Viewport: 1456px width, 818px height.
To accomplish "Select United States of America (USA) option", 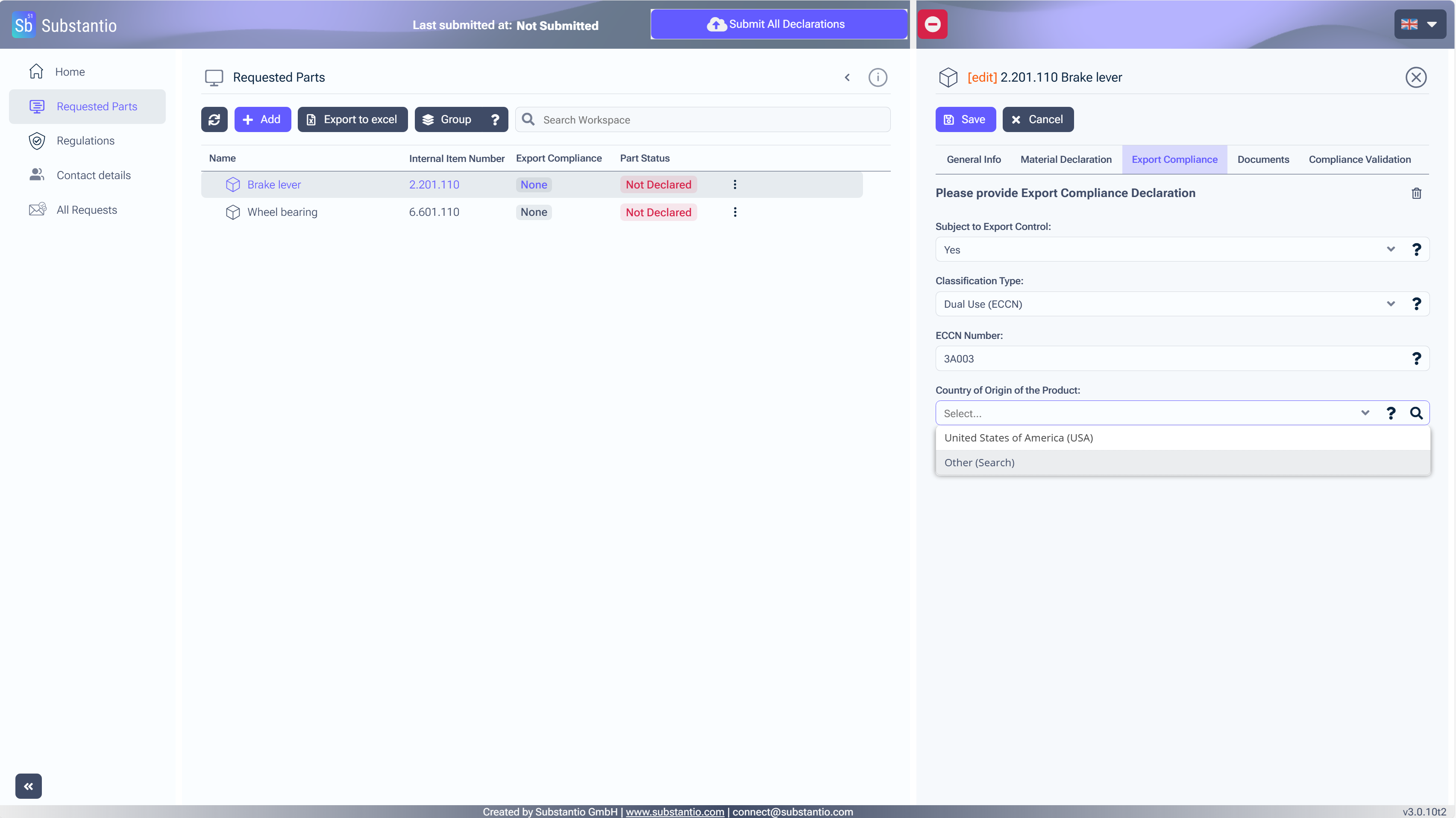I will (x=1019, y=438).
